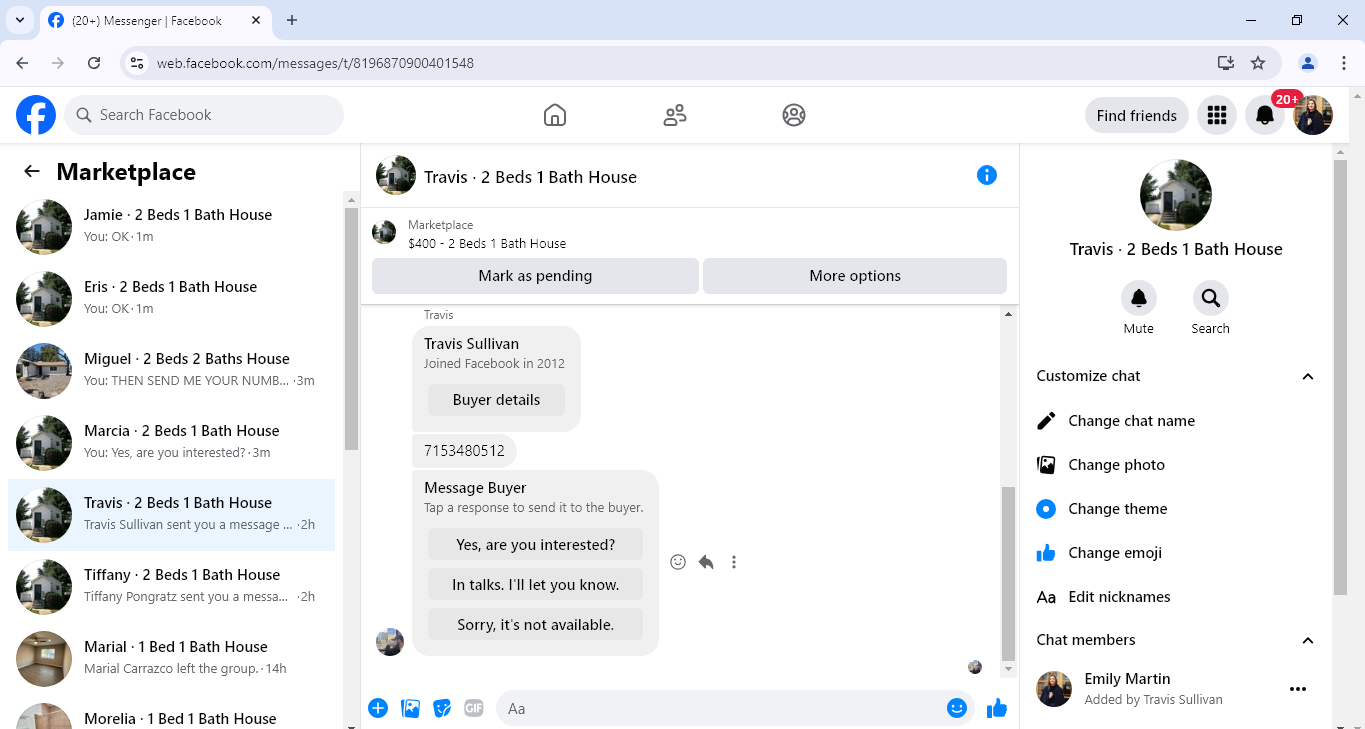Screen dimensions: 1365x729
Task: Click the Chrome profile avatar icon
Action: point(1308,63)
